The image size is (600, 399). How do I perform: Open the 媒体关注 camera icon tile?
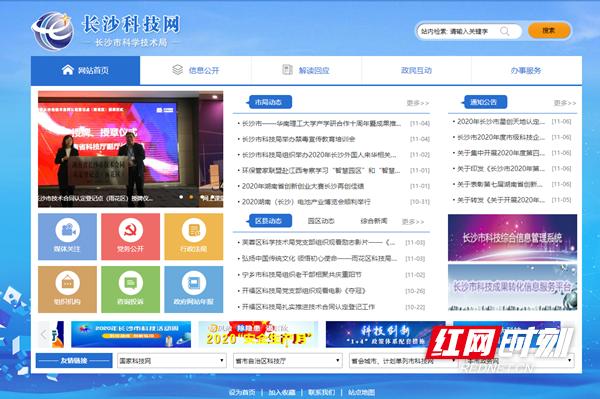pyautogui.click(x=67, y=236)
